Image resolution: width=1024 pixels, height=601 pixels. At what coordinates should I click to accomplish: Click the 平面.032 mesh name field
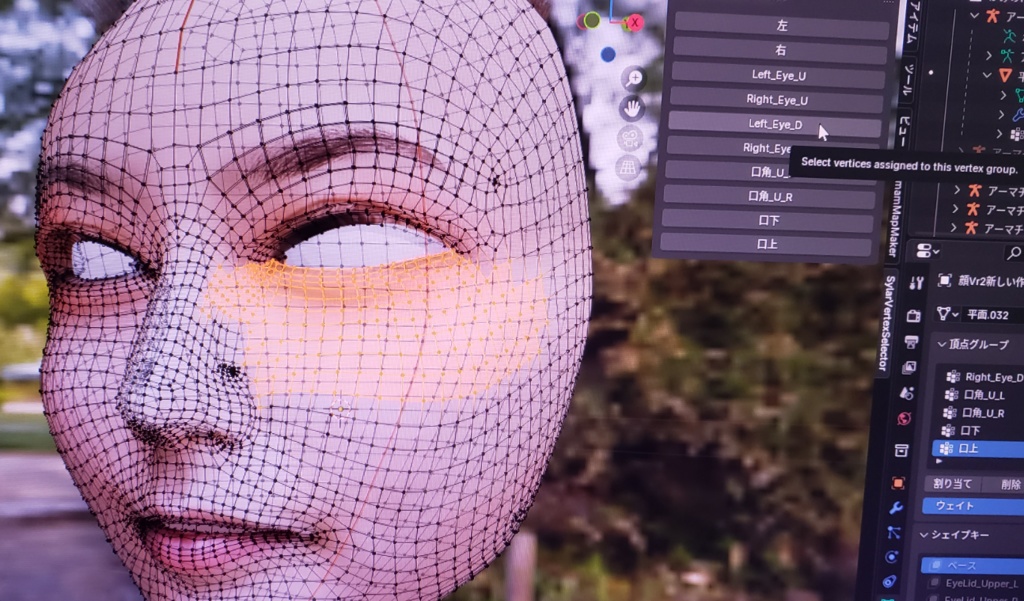991,314
